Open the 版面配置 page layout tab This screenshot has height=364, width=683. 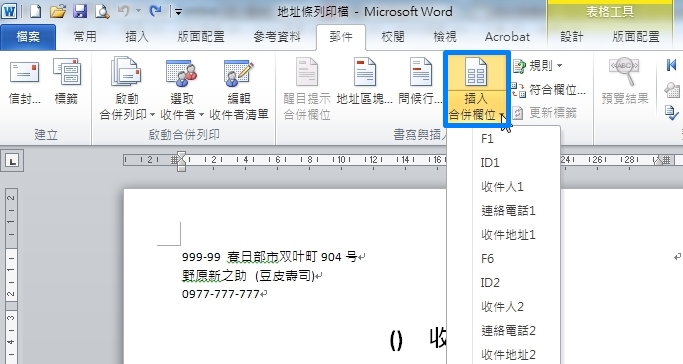pos(200,37)
